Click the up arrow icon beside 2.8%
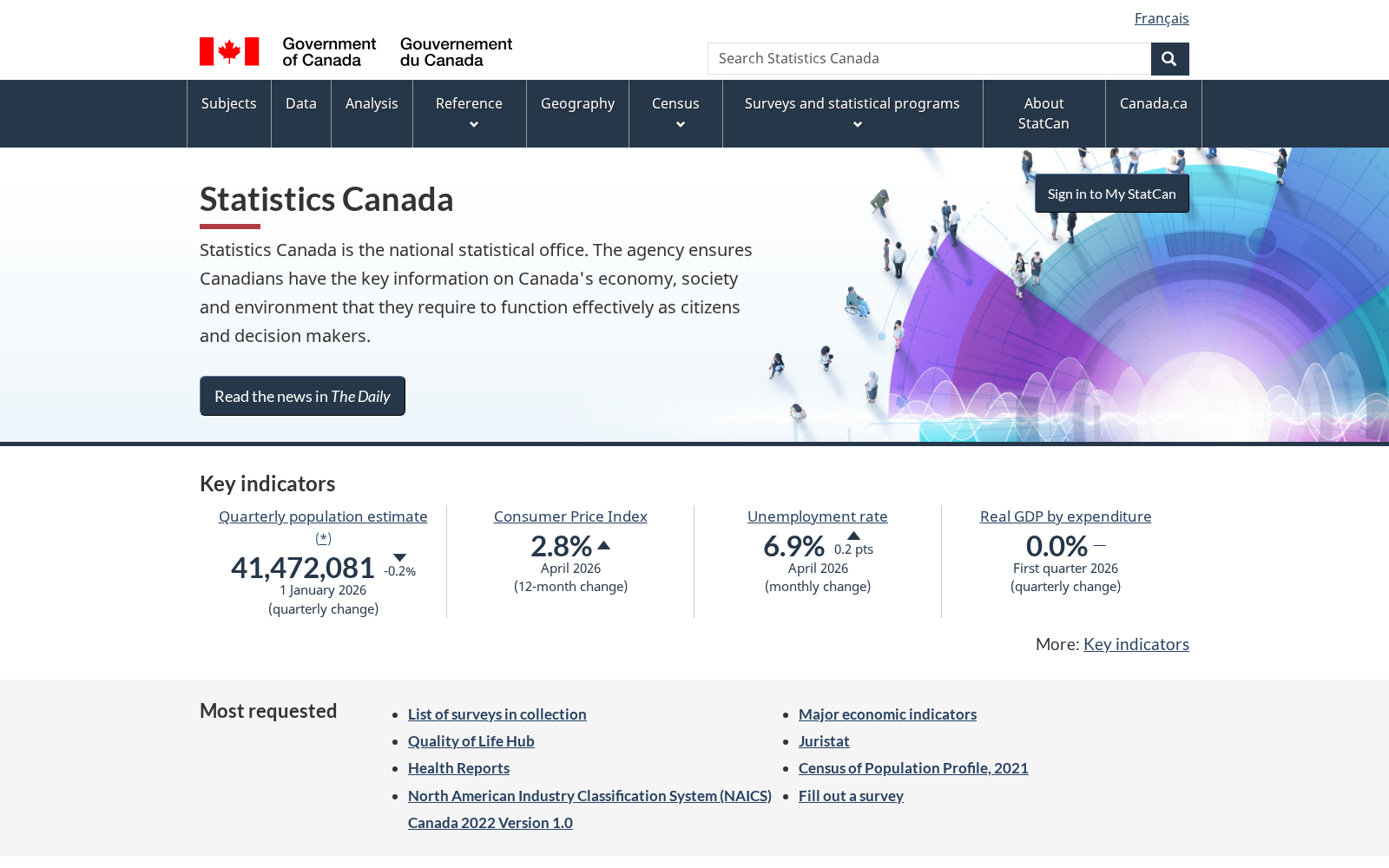 [x=604, y=545]
